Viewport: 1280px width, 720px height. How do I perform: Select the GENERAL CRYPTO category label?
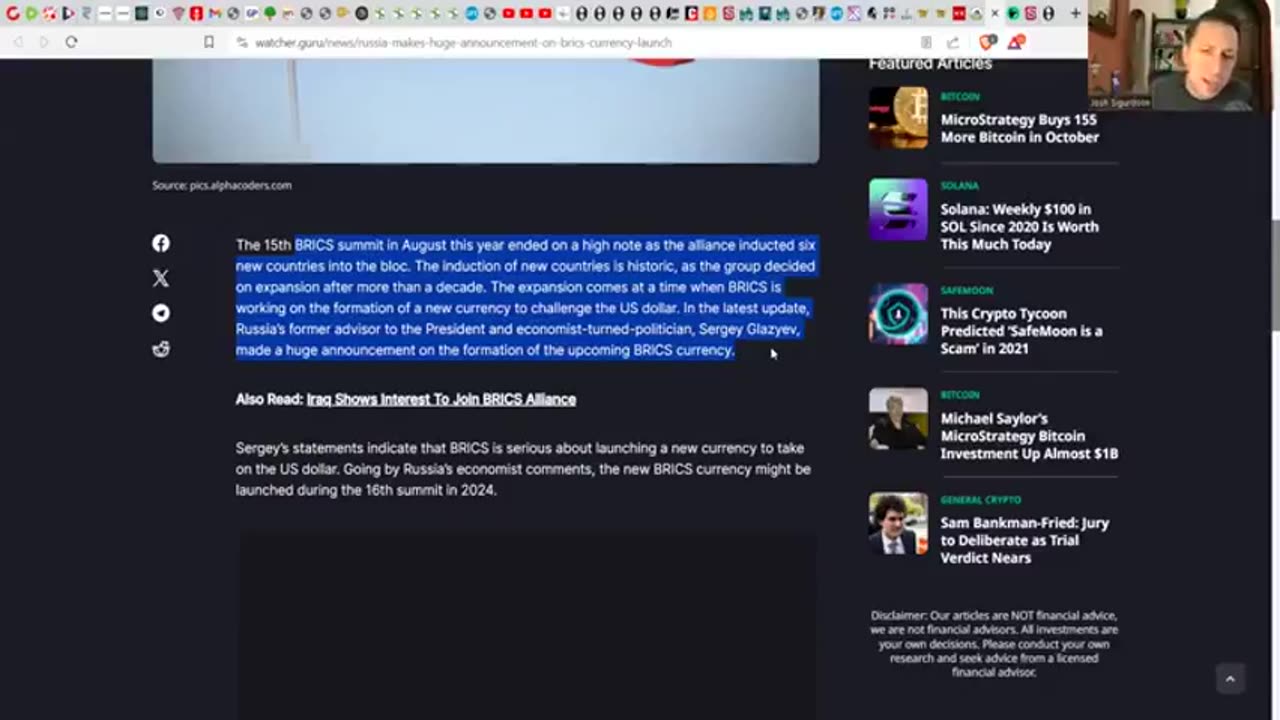click(980, 499)
